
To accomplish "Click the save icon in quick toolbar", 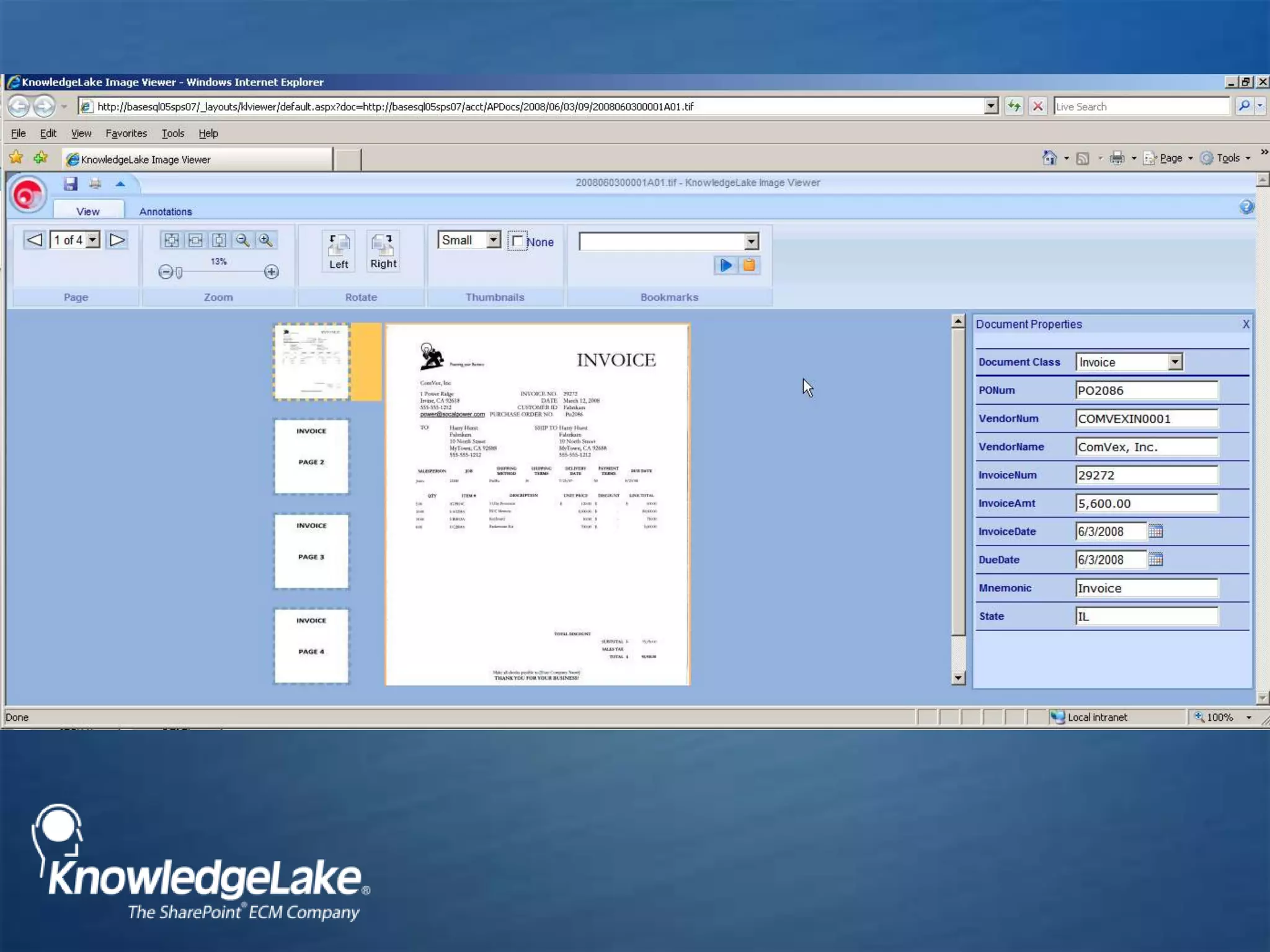I will 70,183.
